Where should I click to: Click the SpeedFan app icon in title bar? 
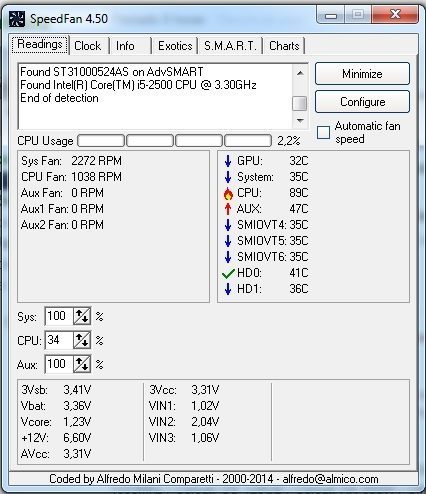[x=17, y=19]
